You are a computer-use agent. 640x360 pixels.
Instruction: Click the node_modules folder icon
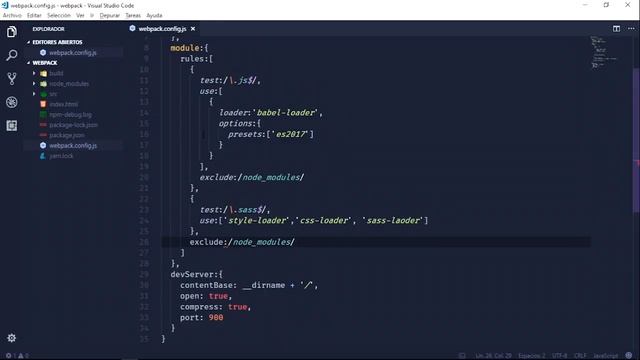(x=44, y=84)
